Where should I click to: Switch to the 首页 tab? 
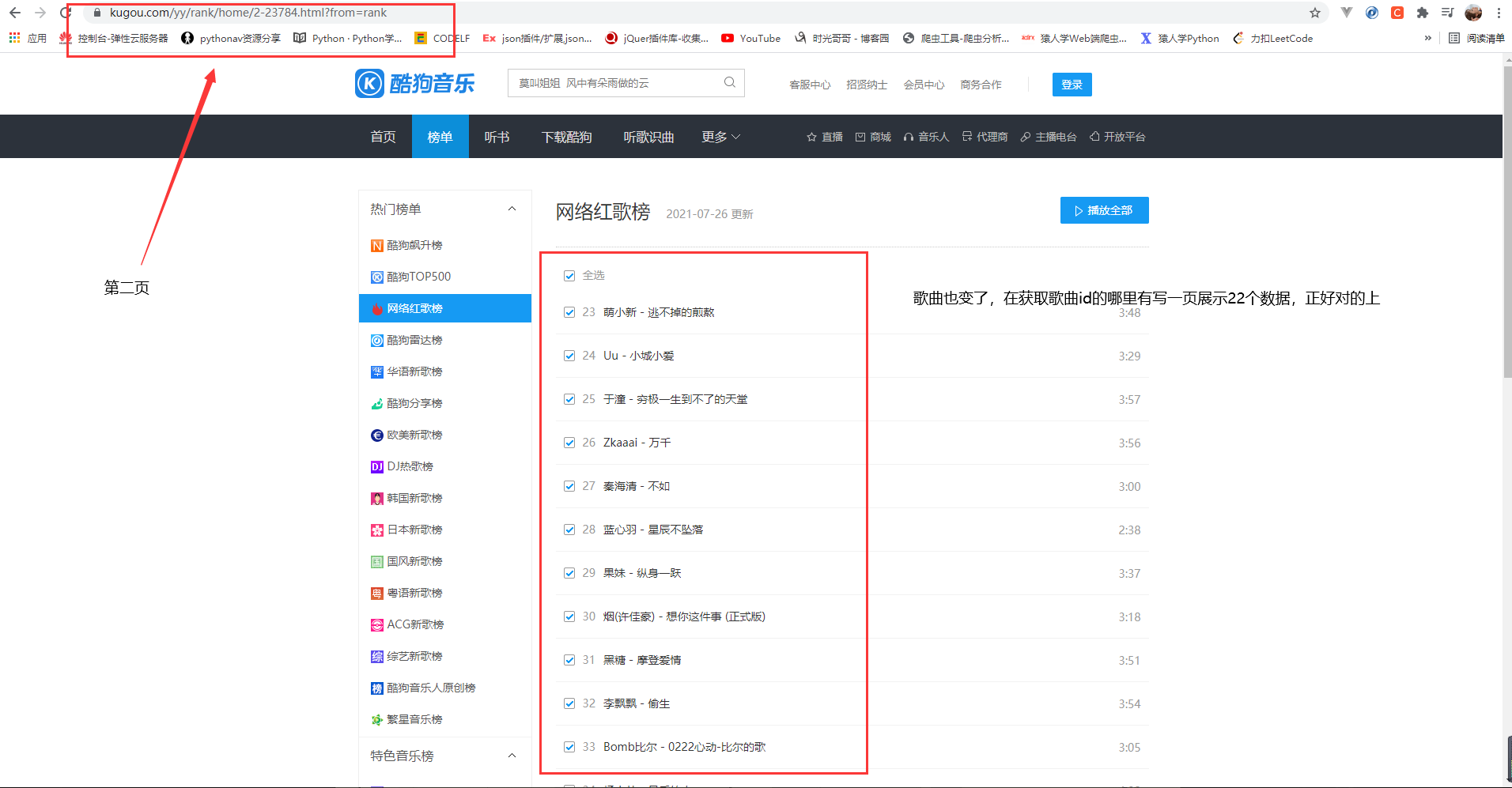[x=382, y=136]
